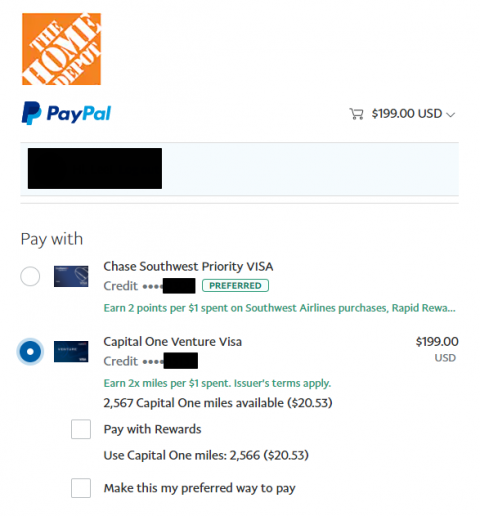480x516 pixels.
Task: Click Chase Southwest Priority VISA card name
Action: (x=188, y=266)
